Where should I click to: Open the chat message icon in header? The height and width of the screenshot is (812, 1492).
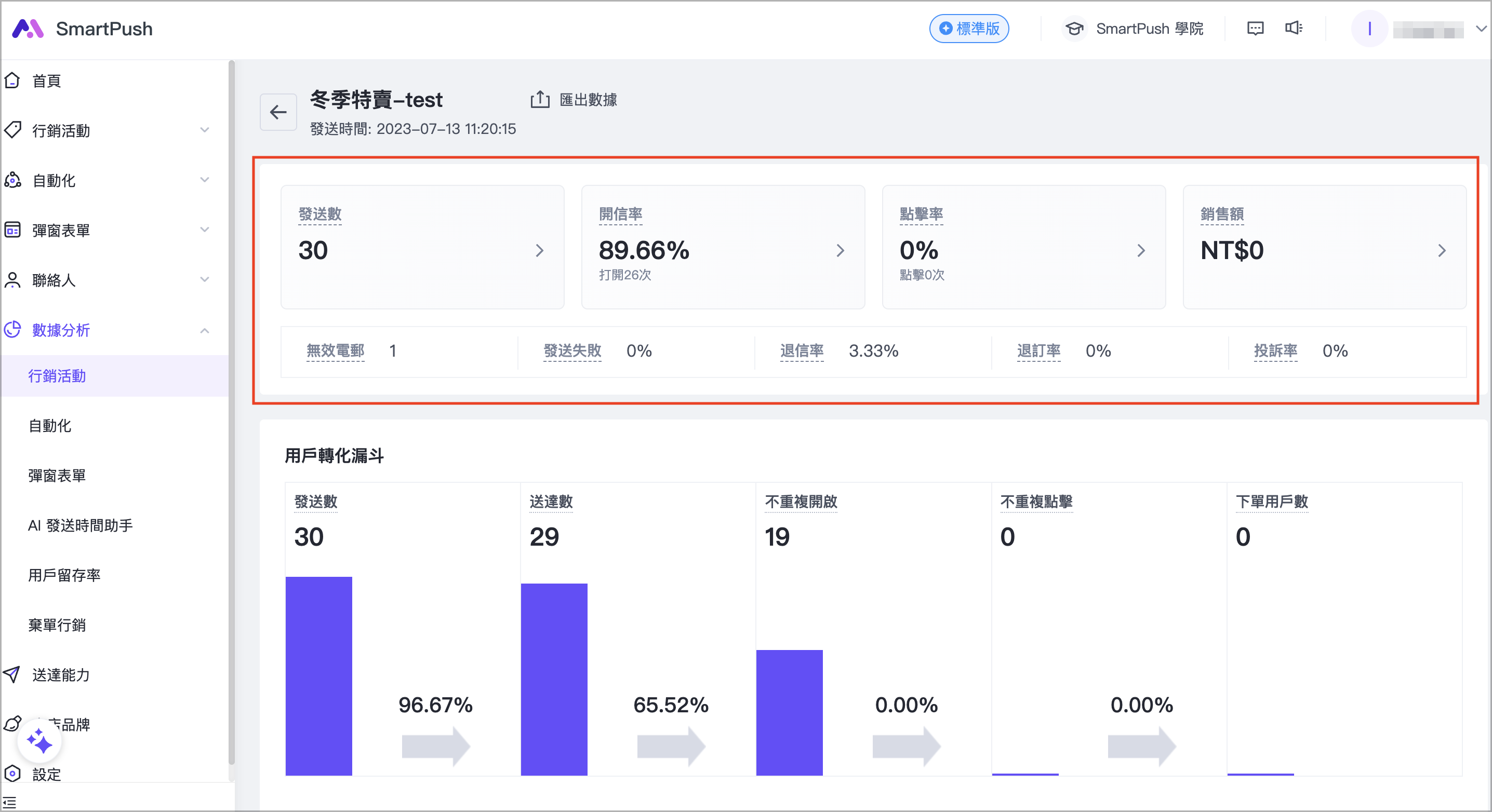[1255, 29]
